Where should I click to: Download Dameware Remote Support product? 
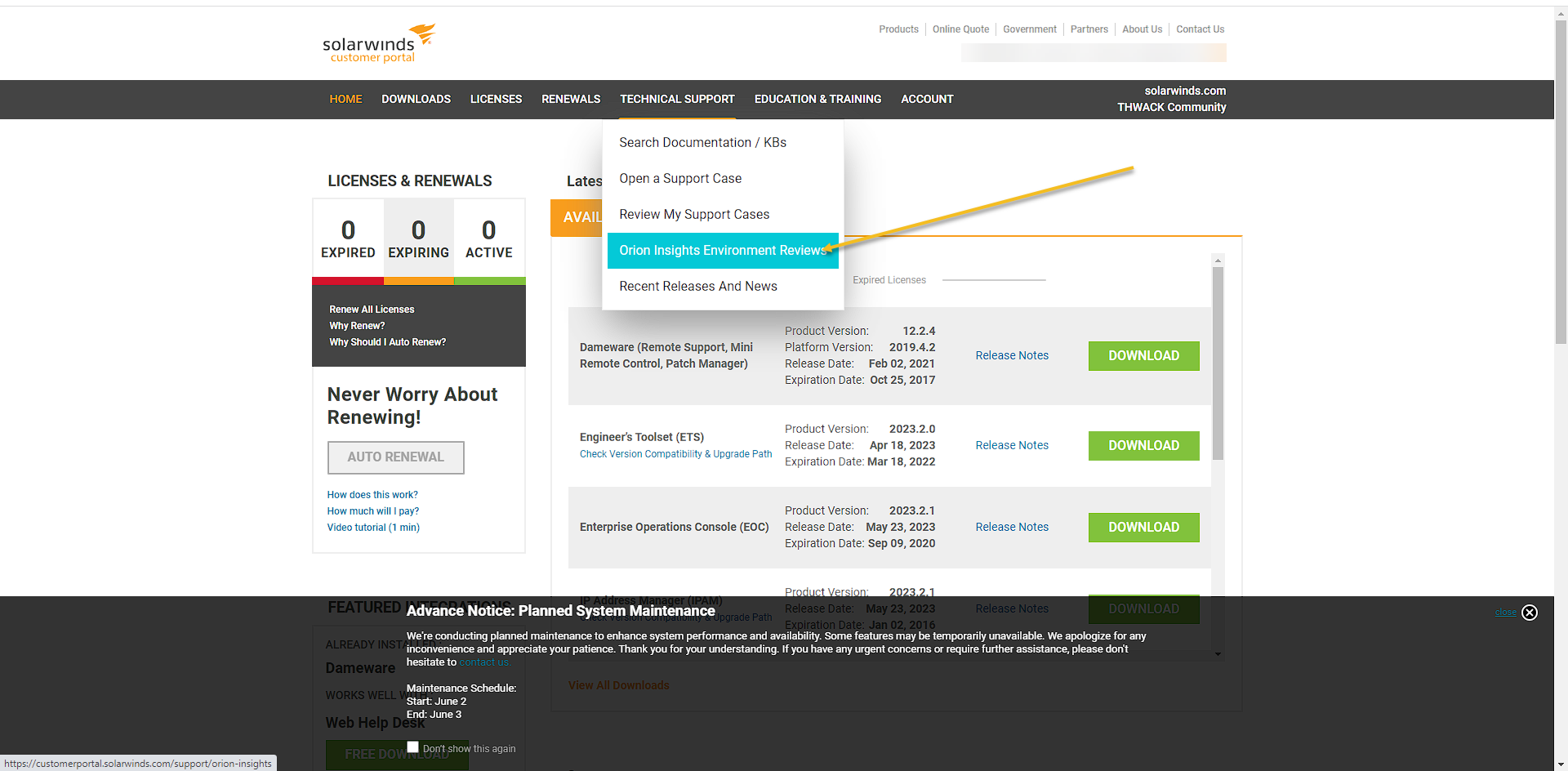1143,356
